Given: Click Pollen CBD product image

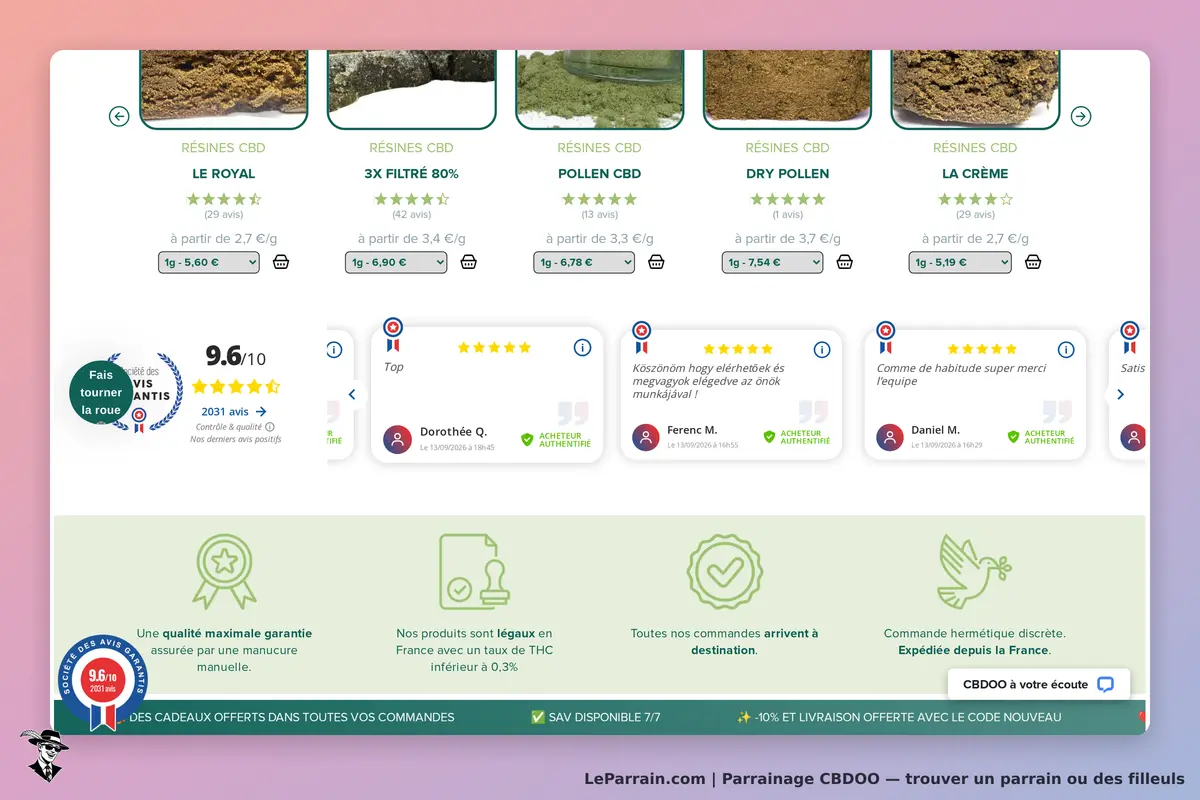Looking at the screenshot, I should click(x=599, y=89).
